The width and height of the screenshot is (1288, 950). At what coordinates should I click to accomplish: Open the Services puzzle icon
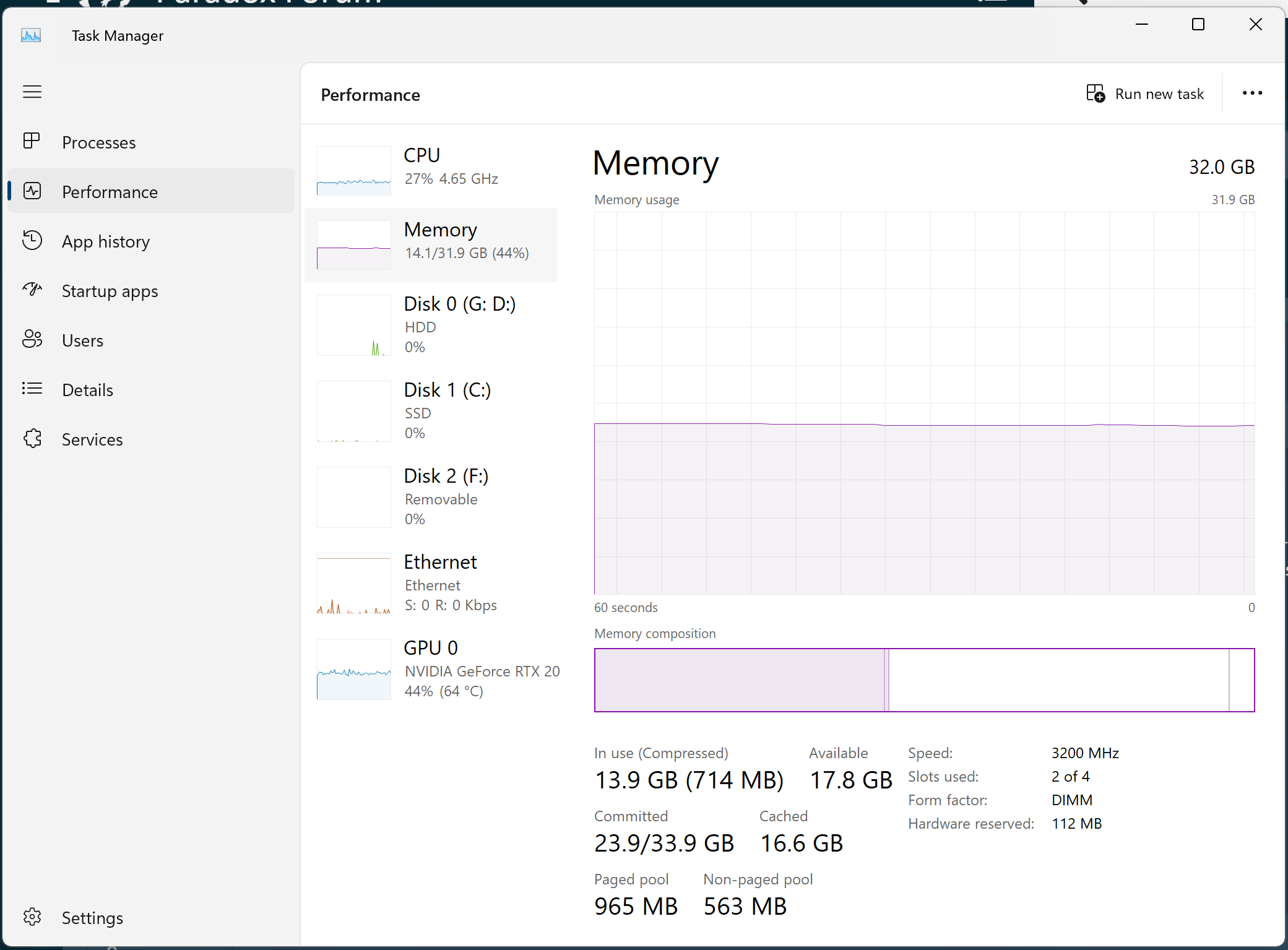(x=32, y=438)
